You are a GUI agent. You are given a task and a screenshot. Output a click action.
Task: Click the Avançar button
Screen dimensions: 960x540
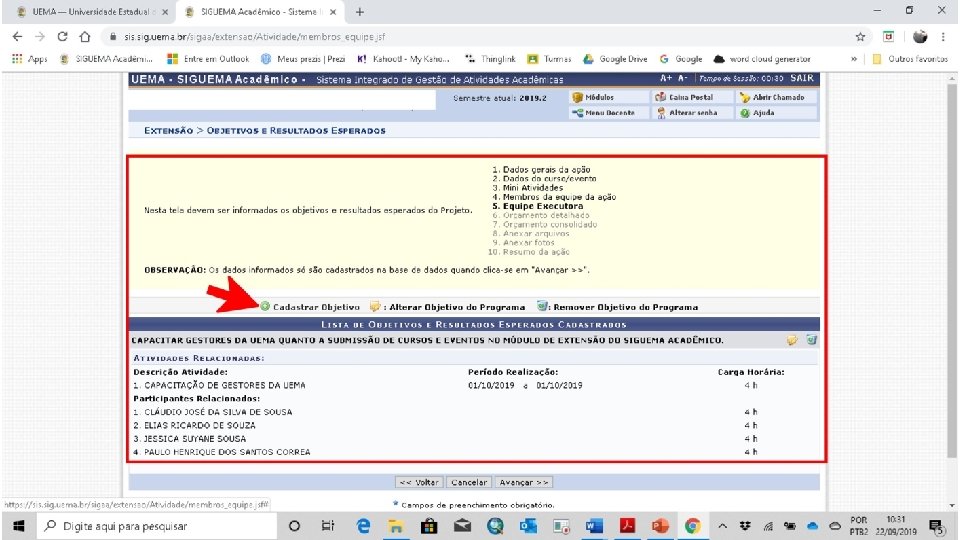click(523, 482)
